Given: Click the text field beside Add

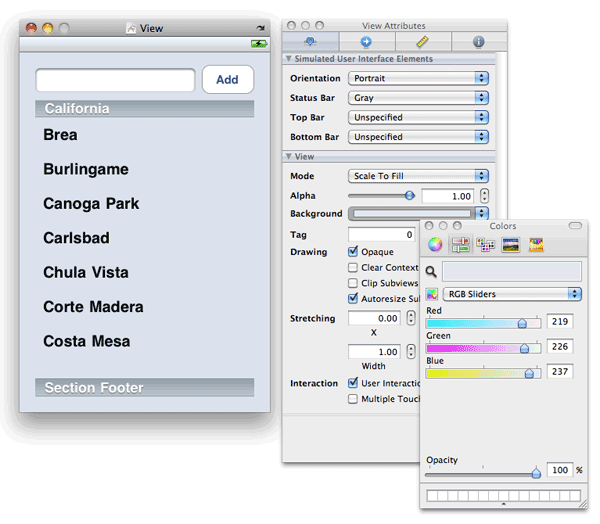Looking at the screenshot, I should click(x=115, y=80).
